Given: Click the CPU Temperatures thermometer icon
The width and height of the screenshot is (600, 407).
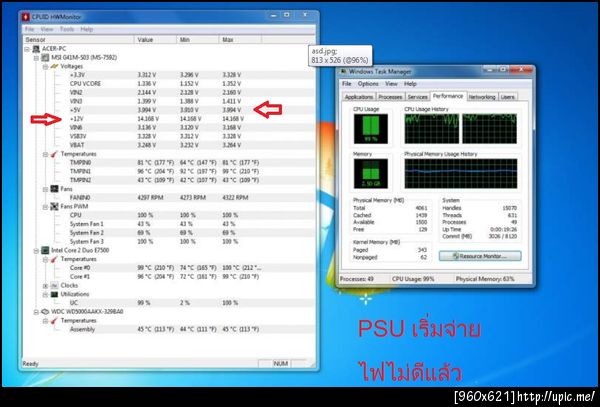Looking at the screenshot, I should [54, 259].
